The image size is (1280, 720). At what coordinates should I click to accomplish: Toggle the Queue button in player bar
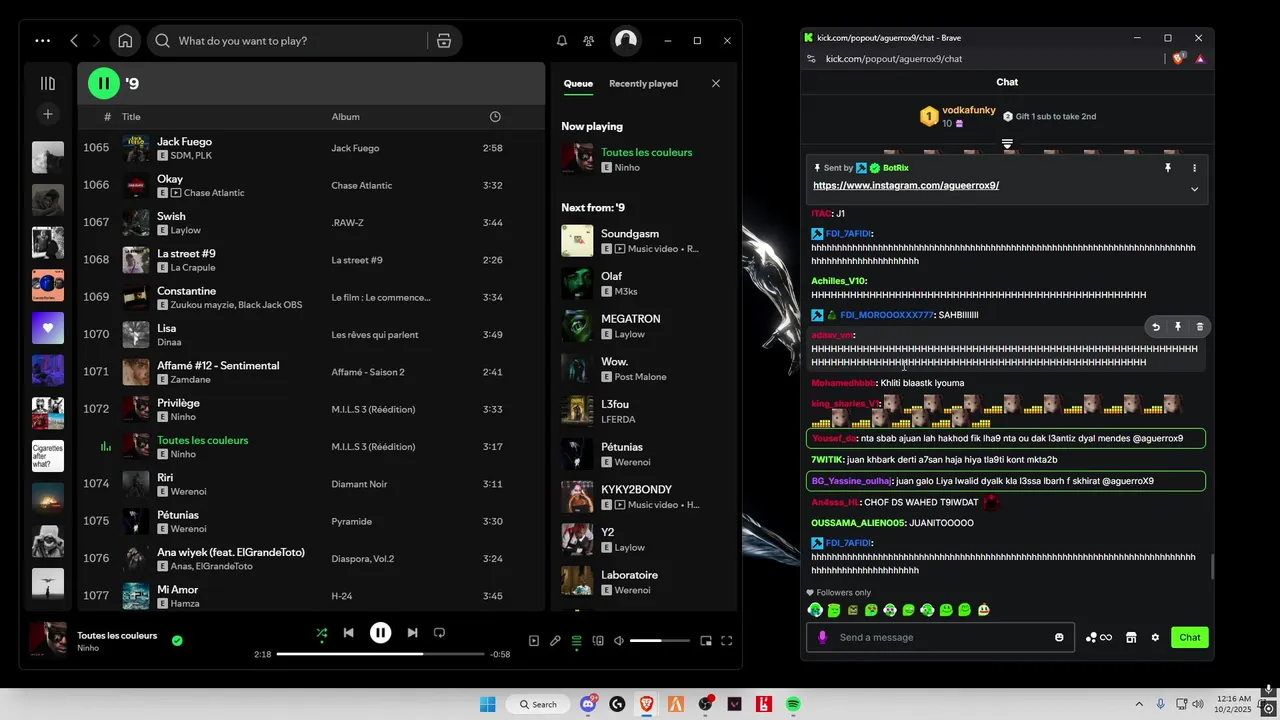click(x=576, y=641)
